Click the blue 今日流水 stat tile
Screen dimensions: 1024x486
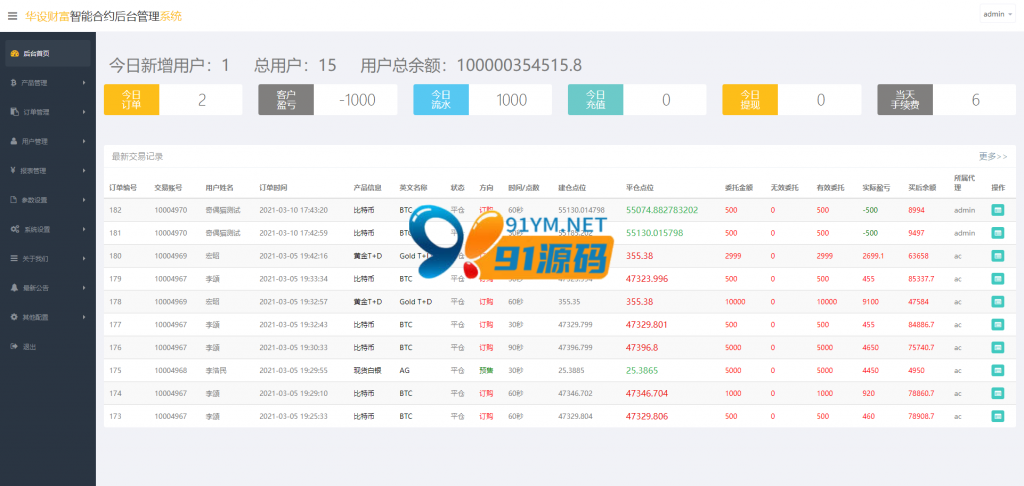tap(441, 100)
